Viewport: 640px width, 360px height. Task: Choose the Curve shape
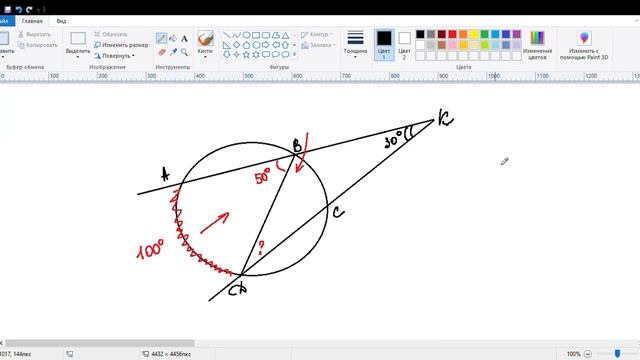pyautogui.click(x=236, y=36)
